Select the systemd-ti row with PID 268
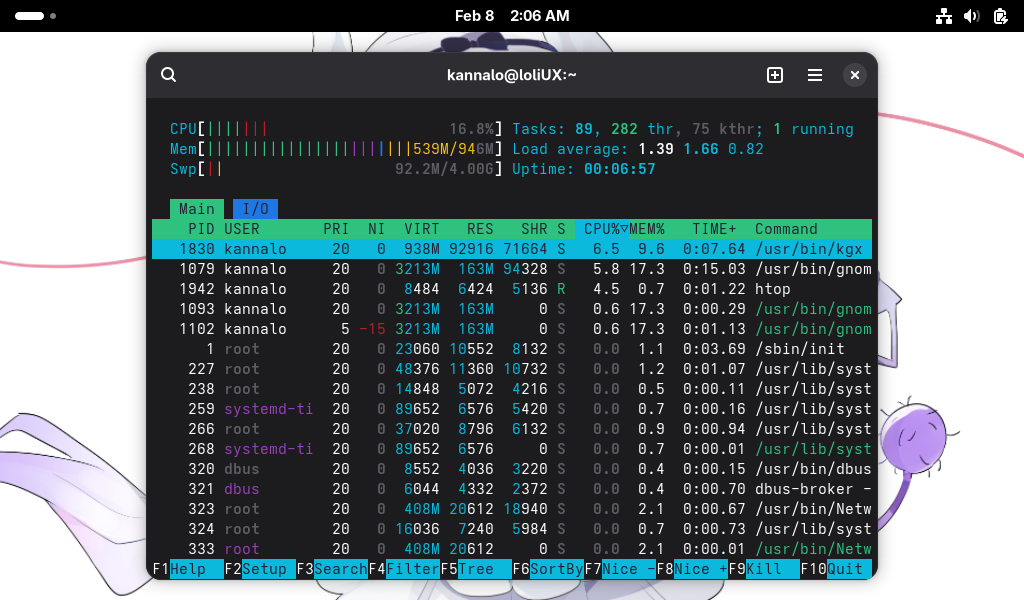This screenshot has height=600, width=1024. 512,449
